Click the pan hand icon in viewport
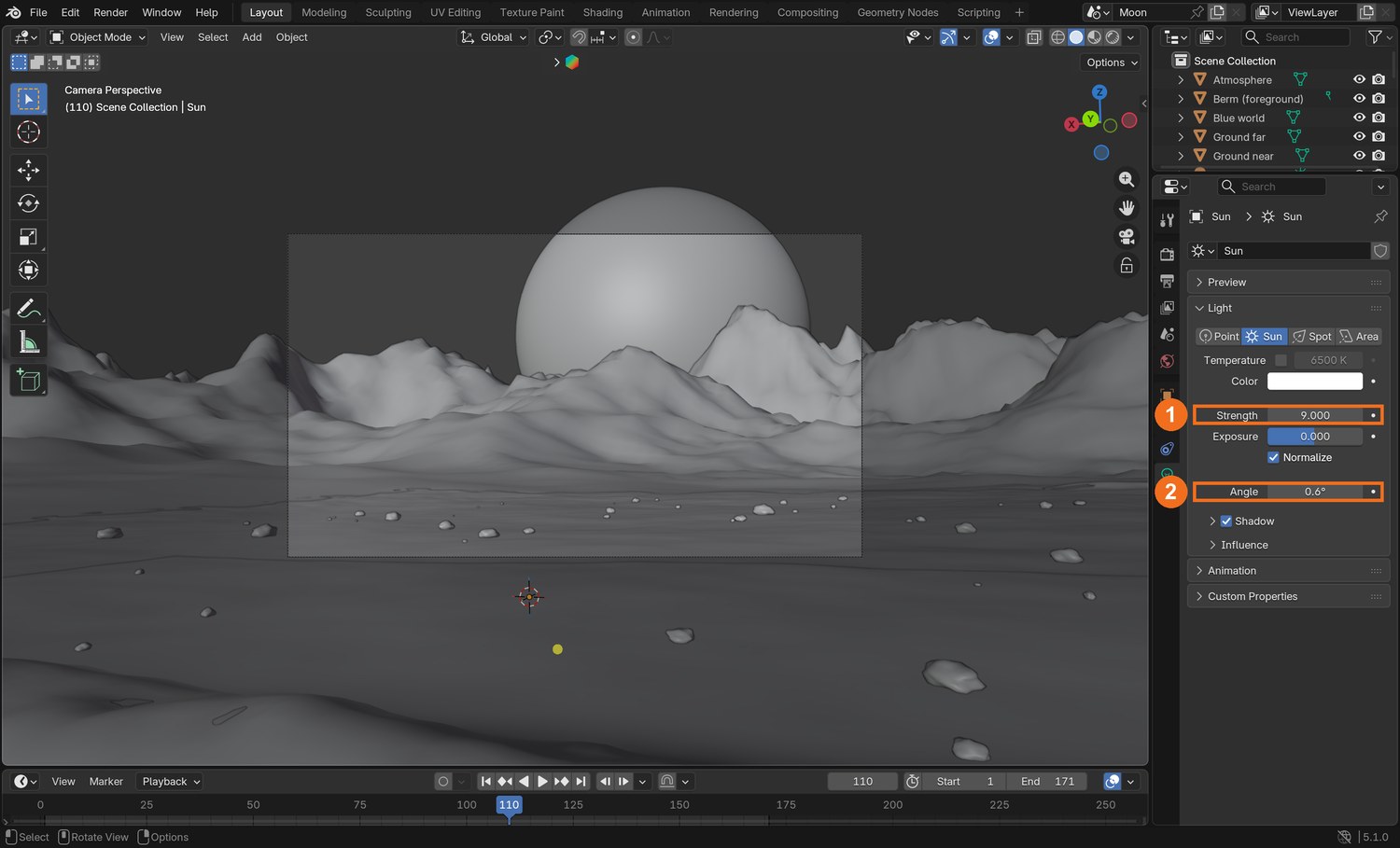1400x848 pixels. point(1127,207)
